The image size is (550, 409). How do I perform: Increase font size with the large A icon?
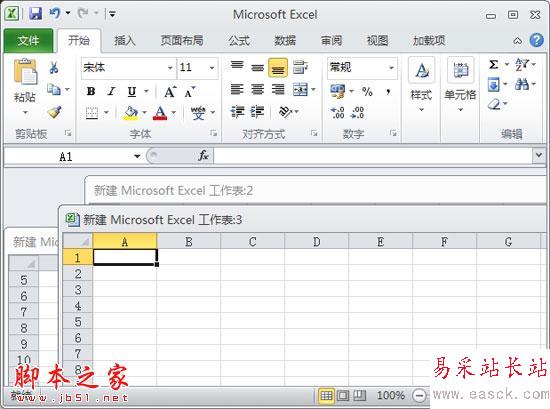[x=170, y=92]
